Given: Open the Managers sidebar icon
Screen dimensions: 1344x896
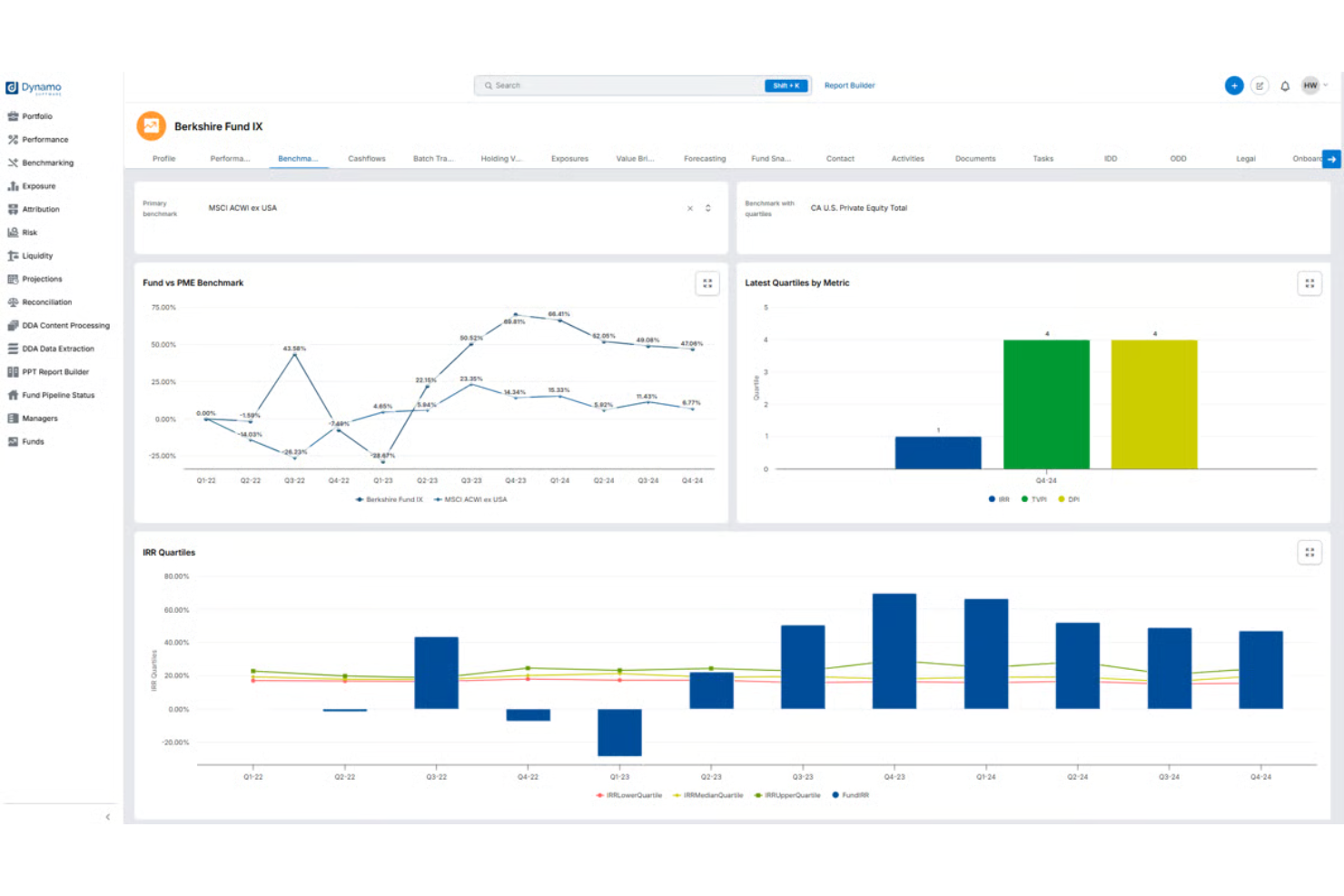Looking at the screenshot, I should click(13, 418).
